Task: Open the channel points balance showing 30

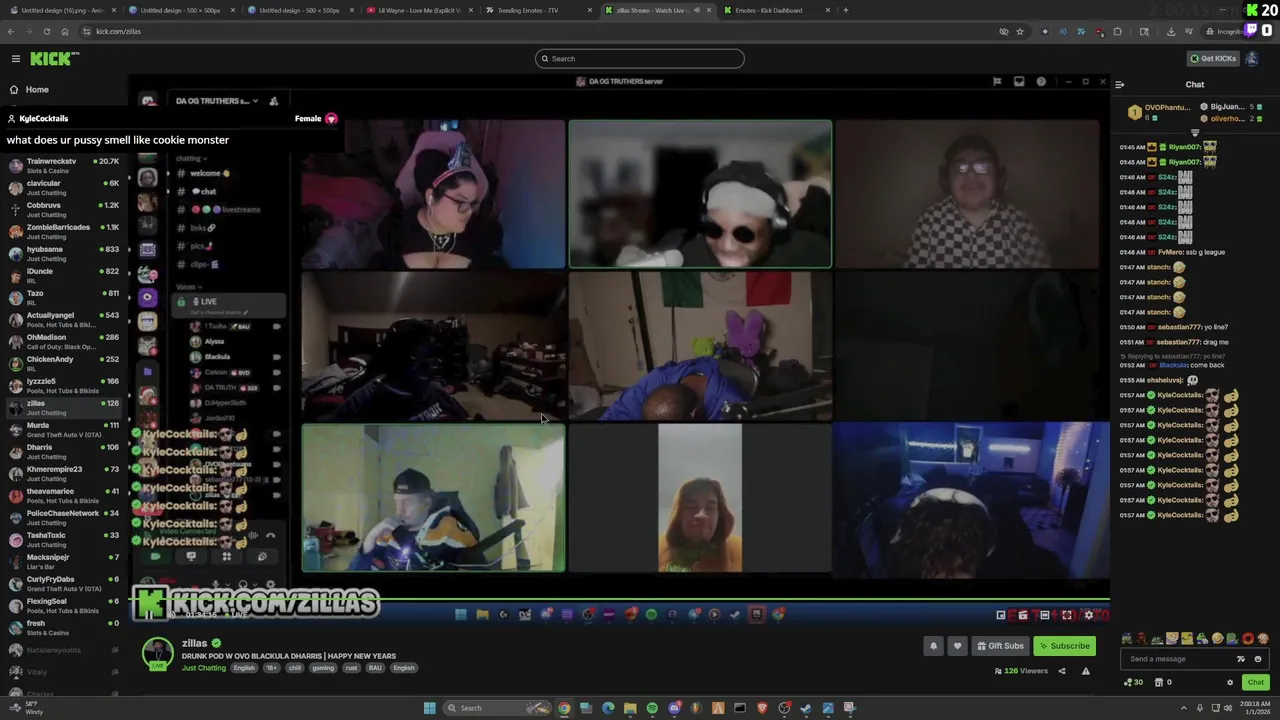Action: point(1134,682)
